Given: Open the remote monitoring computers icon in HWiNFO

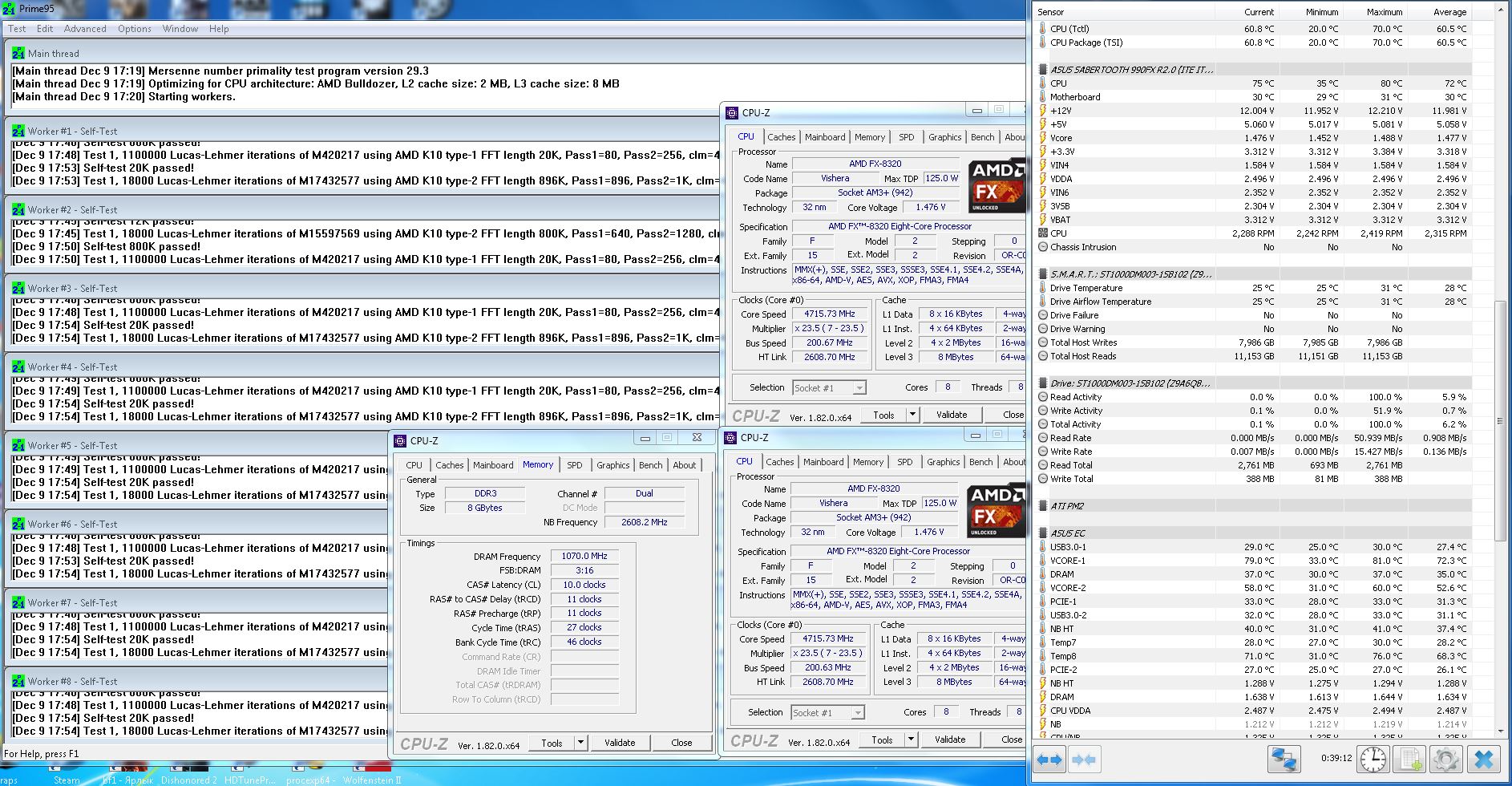Looking at the screenshot, I should 1284,759.
